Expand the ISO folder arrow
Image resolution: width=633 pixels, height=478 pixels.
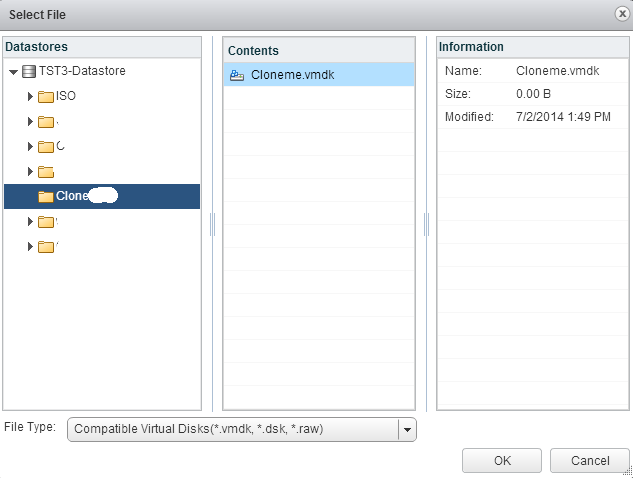pos(30,97)
